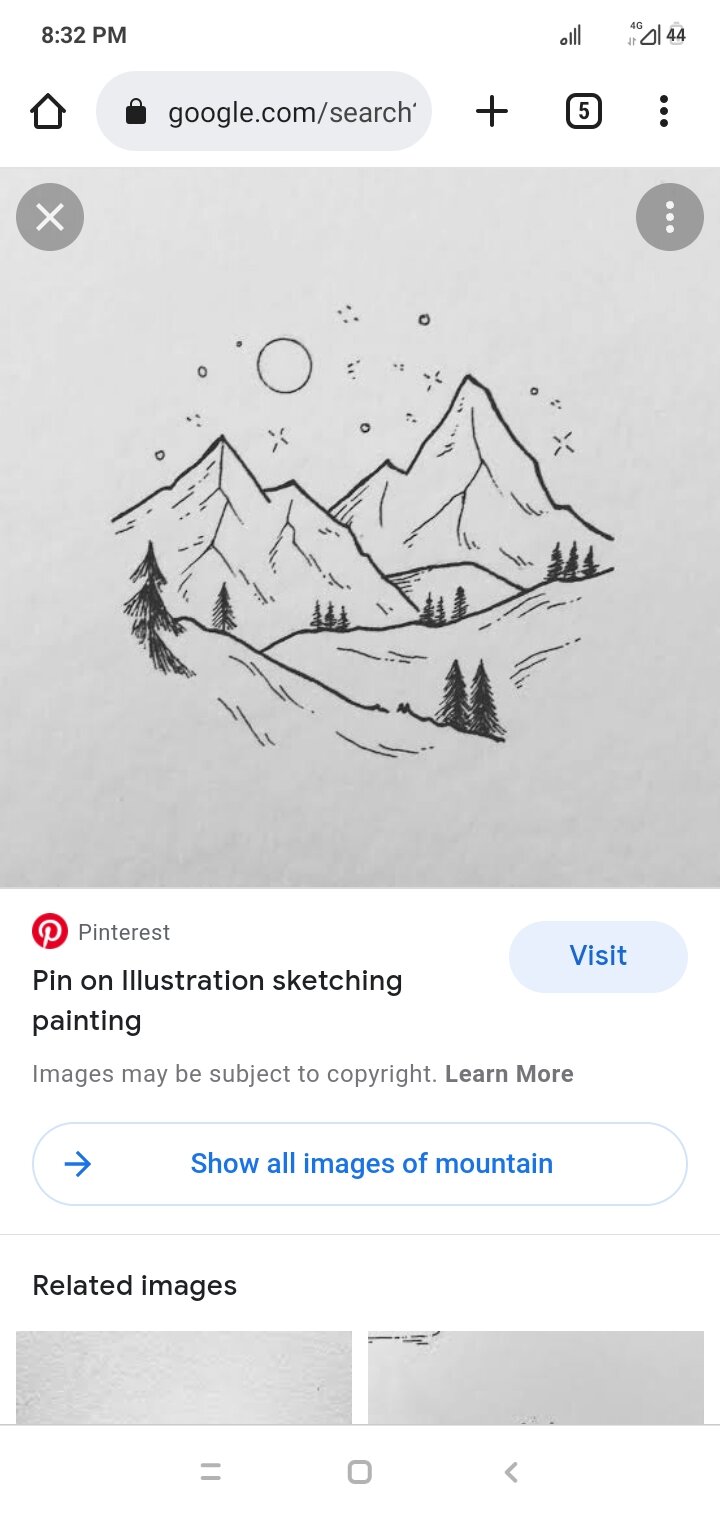Tap the Chrome home icon

point(48,111)
